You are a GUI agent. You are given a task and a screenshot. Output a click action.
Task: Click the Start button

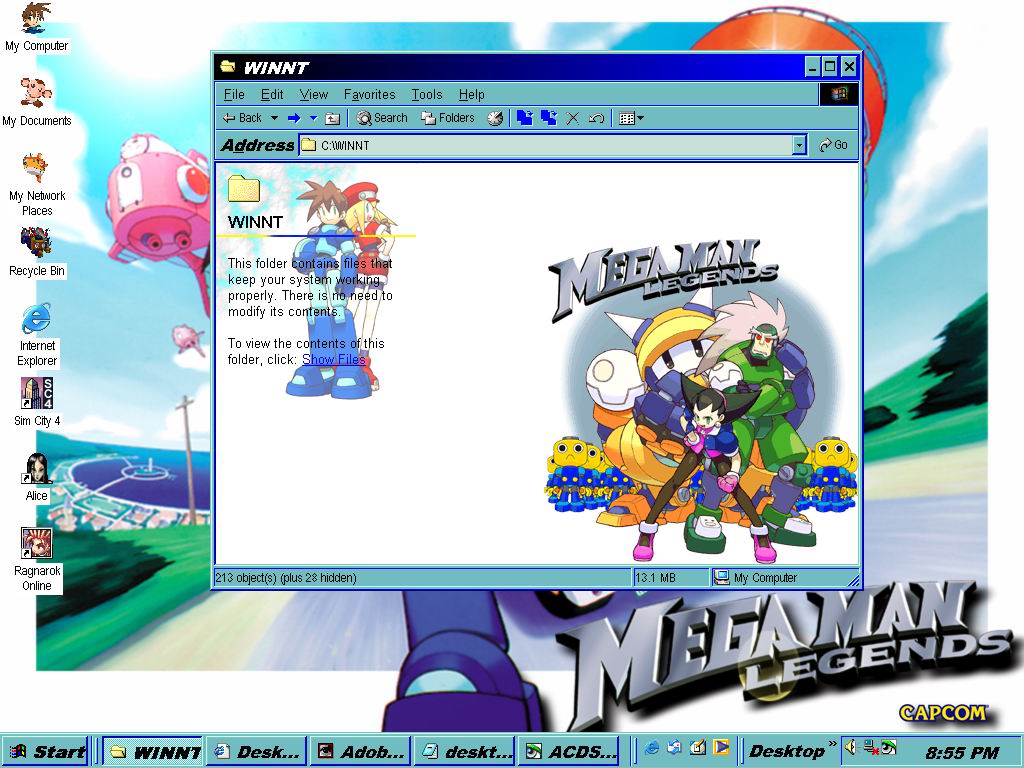[45, 752]
